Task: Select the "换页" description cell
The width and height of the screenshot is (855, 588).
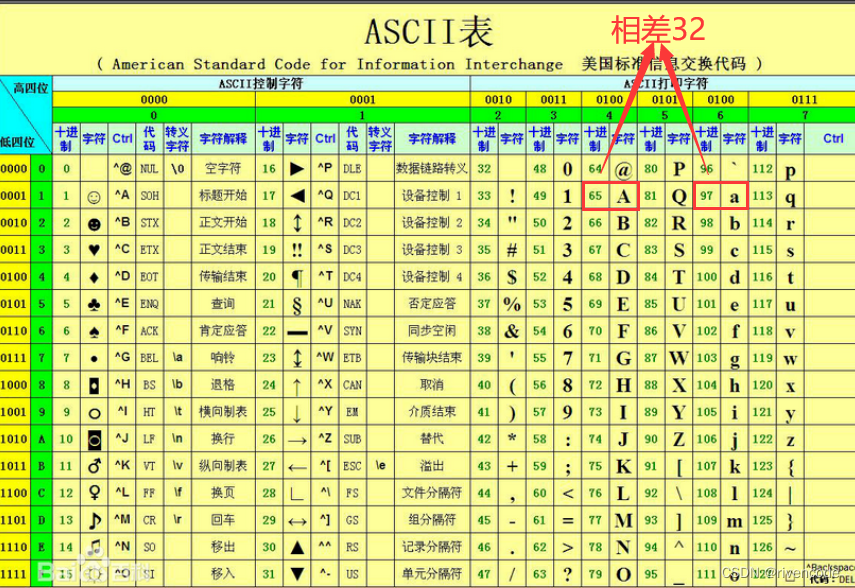Action: pyautogui.click(x=222, y=493)
